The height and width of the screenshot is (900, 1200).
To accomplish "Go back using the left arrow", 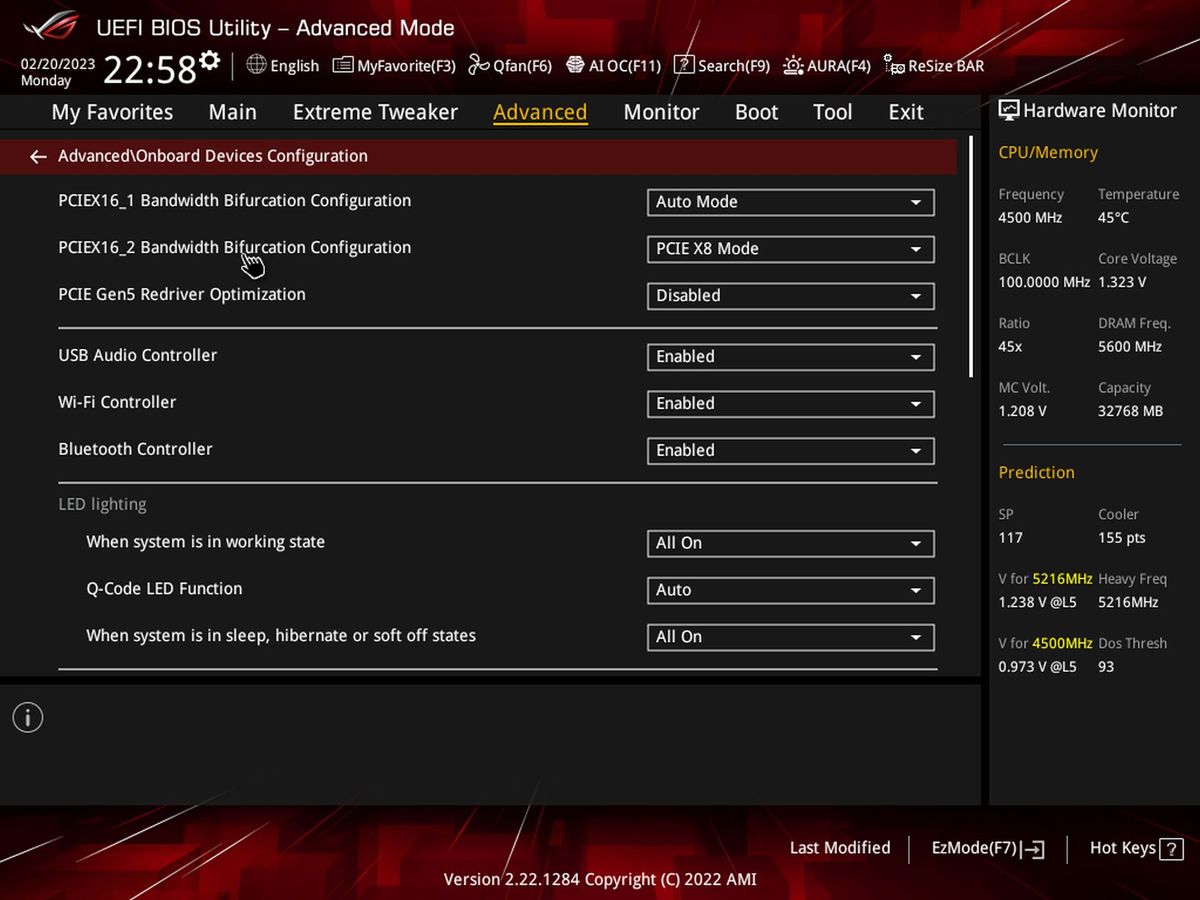I will pos(38,157).
